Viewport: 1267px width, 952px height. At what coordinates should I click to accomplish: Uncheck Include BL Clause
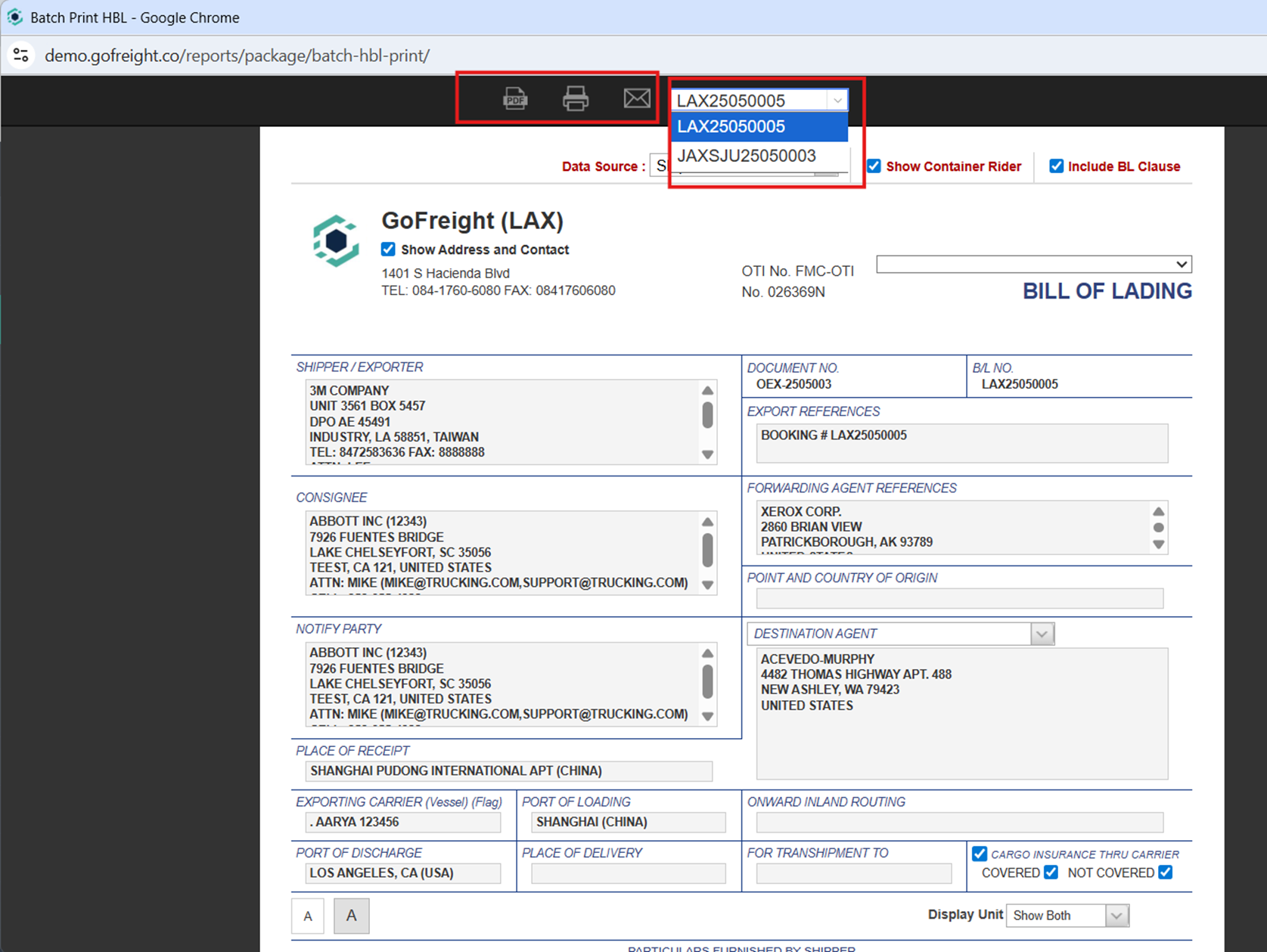coord(1056,166)
